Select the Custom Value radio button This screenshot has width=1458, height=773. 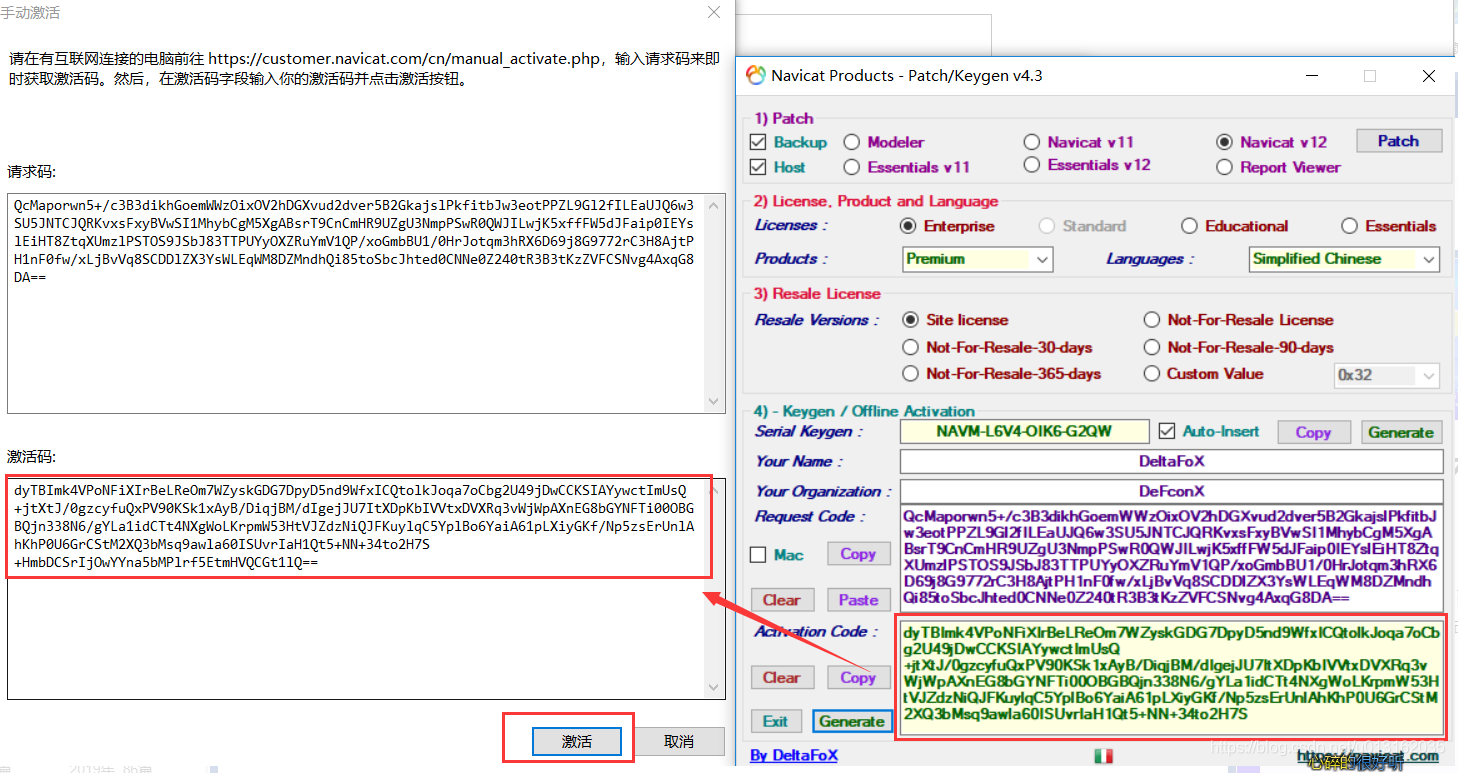(1152, 374)
